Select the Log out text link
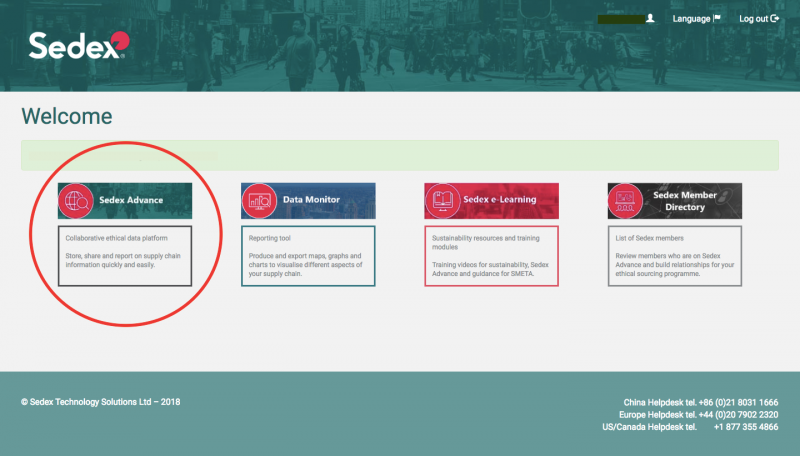Screen dimensions: 800x456 tap(753, 19)
